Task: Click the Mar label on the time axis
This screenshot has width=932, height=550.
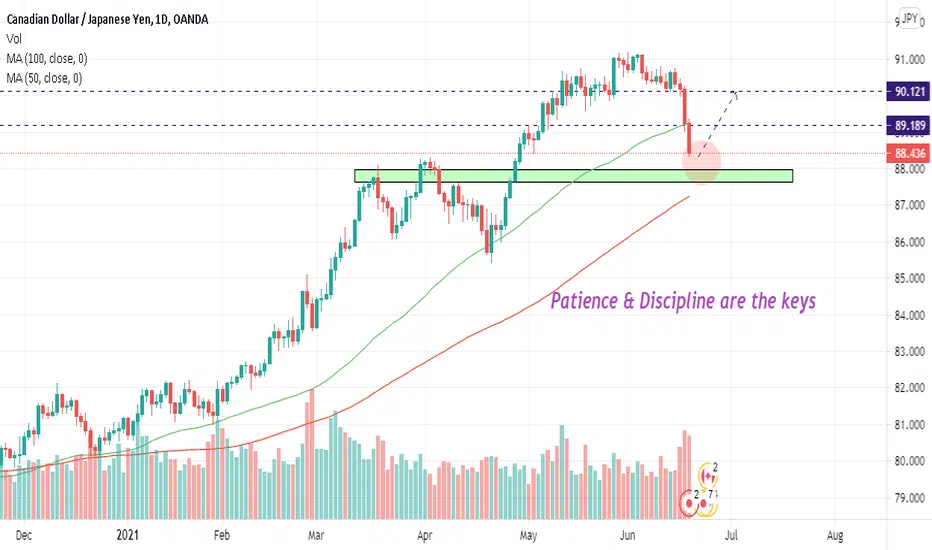Action: (316, 535)
